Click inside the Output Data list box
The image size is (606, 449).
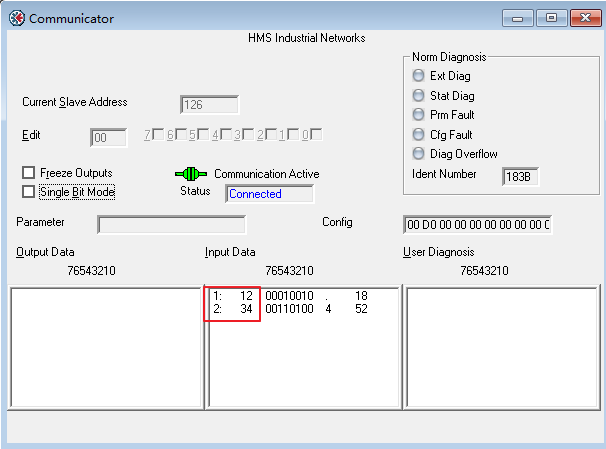(106, 347)
